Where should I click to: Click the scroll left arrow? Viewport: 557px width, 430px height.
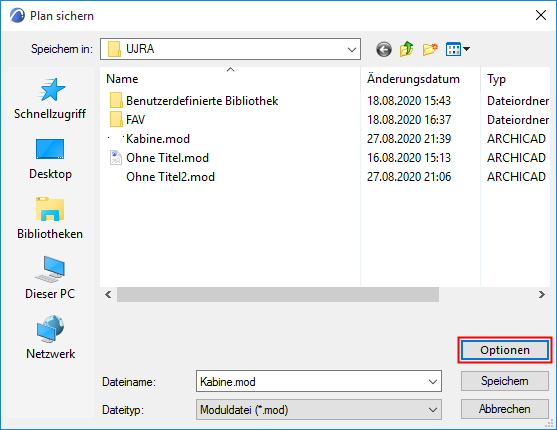point(108,295)
